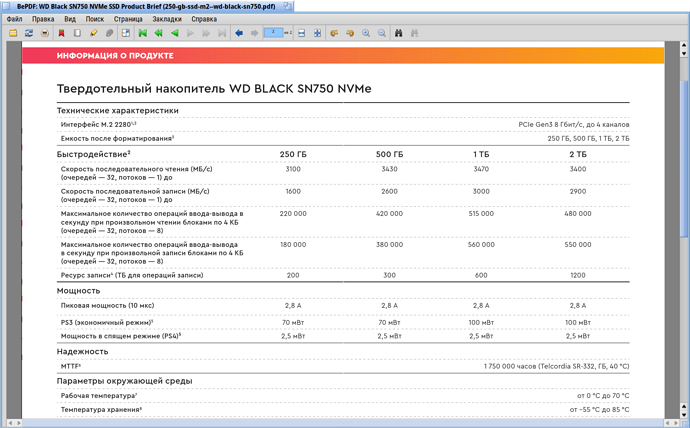The image size is (690, 428).
Task: Zoom in with magnifier plus icon
Action: pos(366,33)
